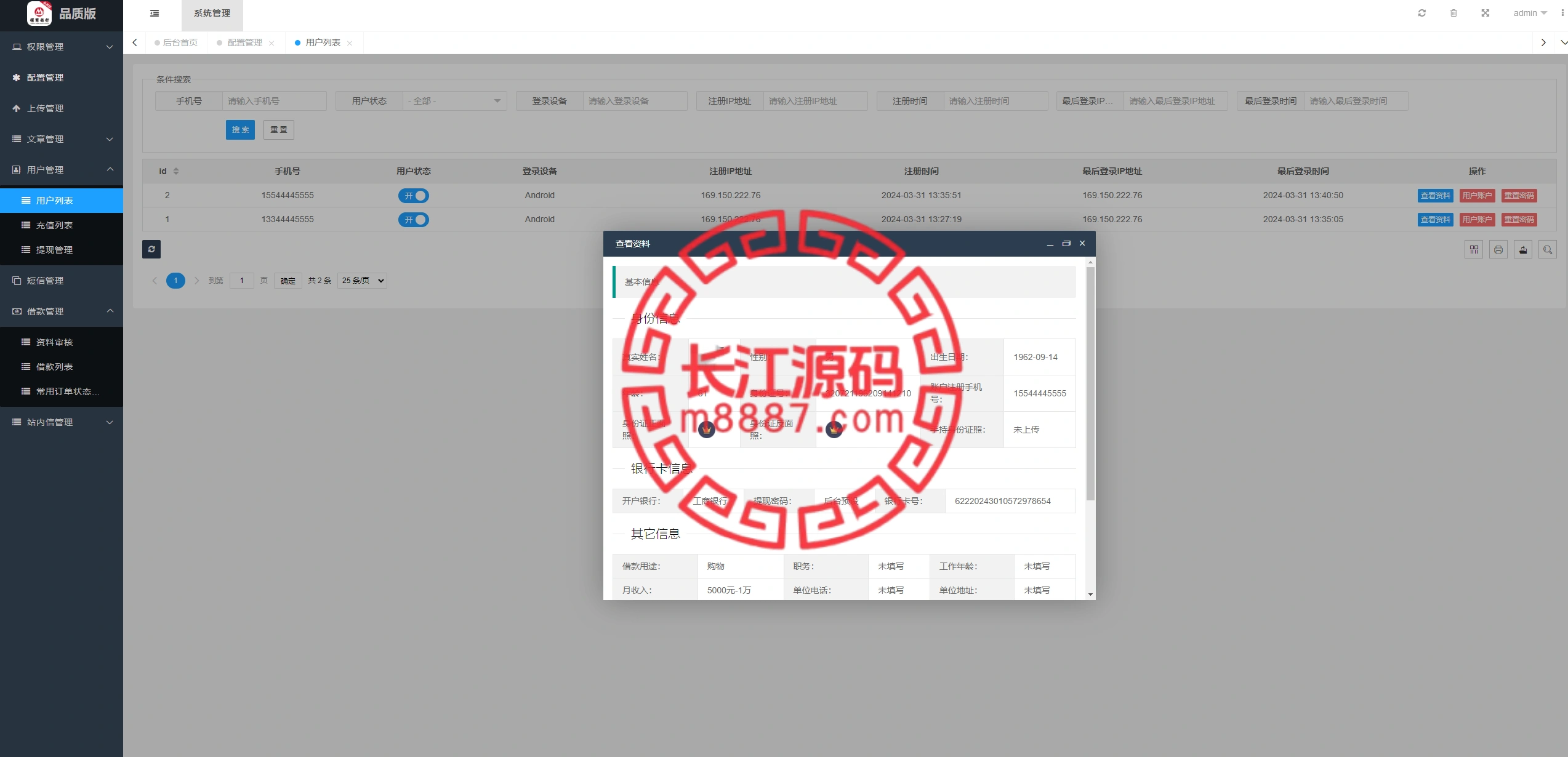The image size is (1568, 757).
Task: Click 重置密码 for user id 2
Action: pos(1519,196)
